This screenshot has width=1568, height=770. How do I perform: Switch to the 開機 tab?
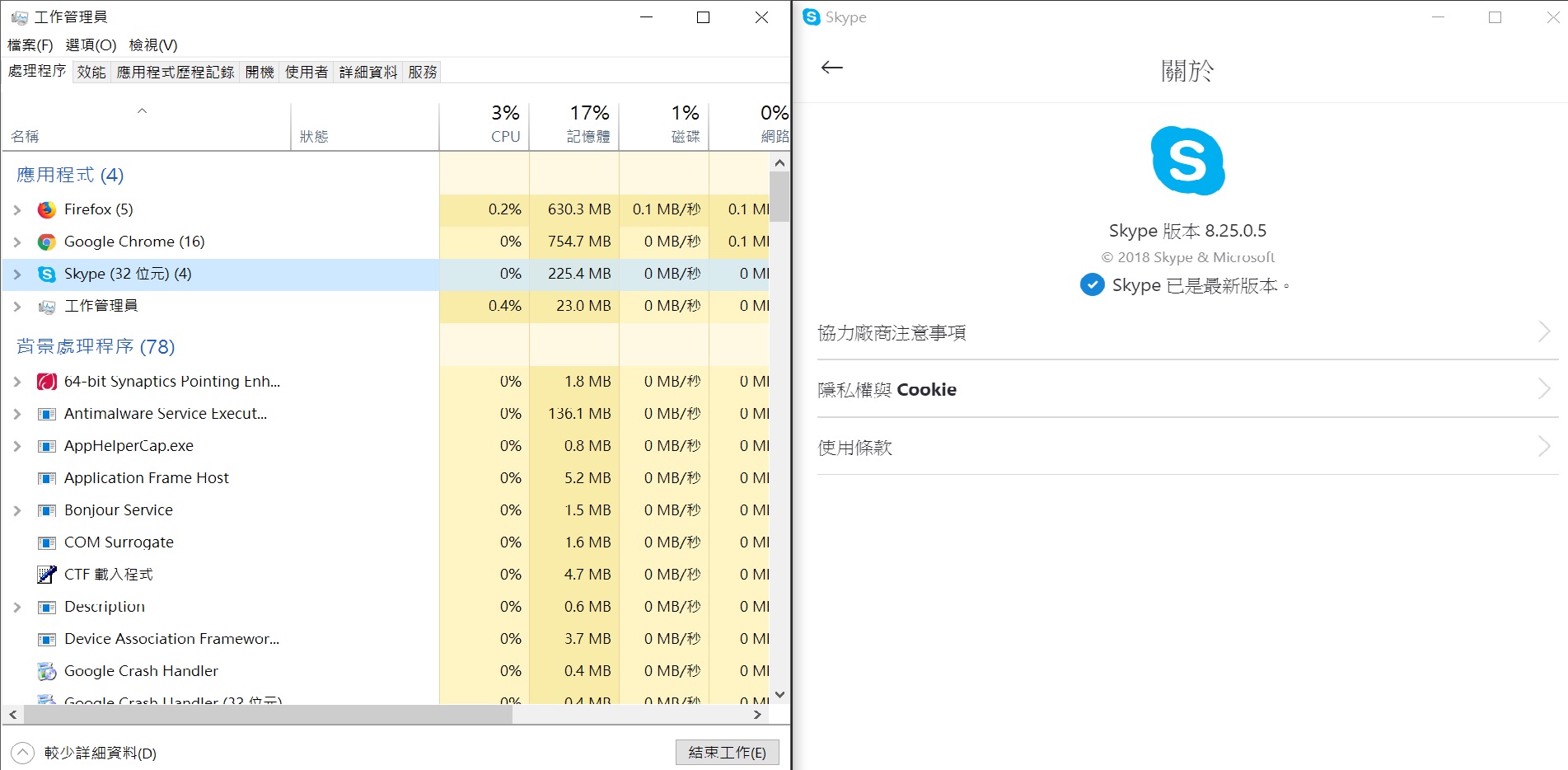click(260, 72)
